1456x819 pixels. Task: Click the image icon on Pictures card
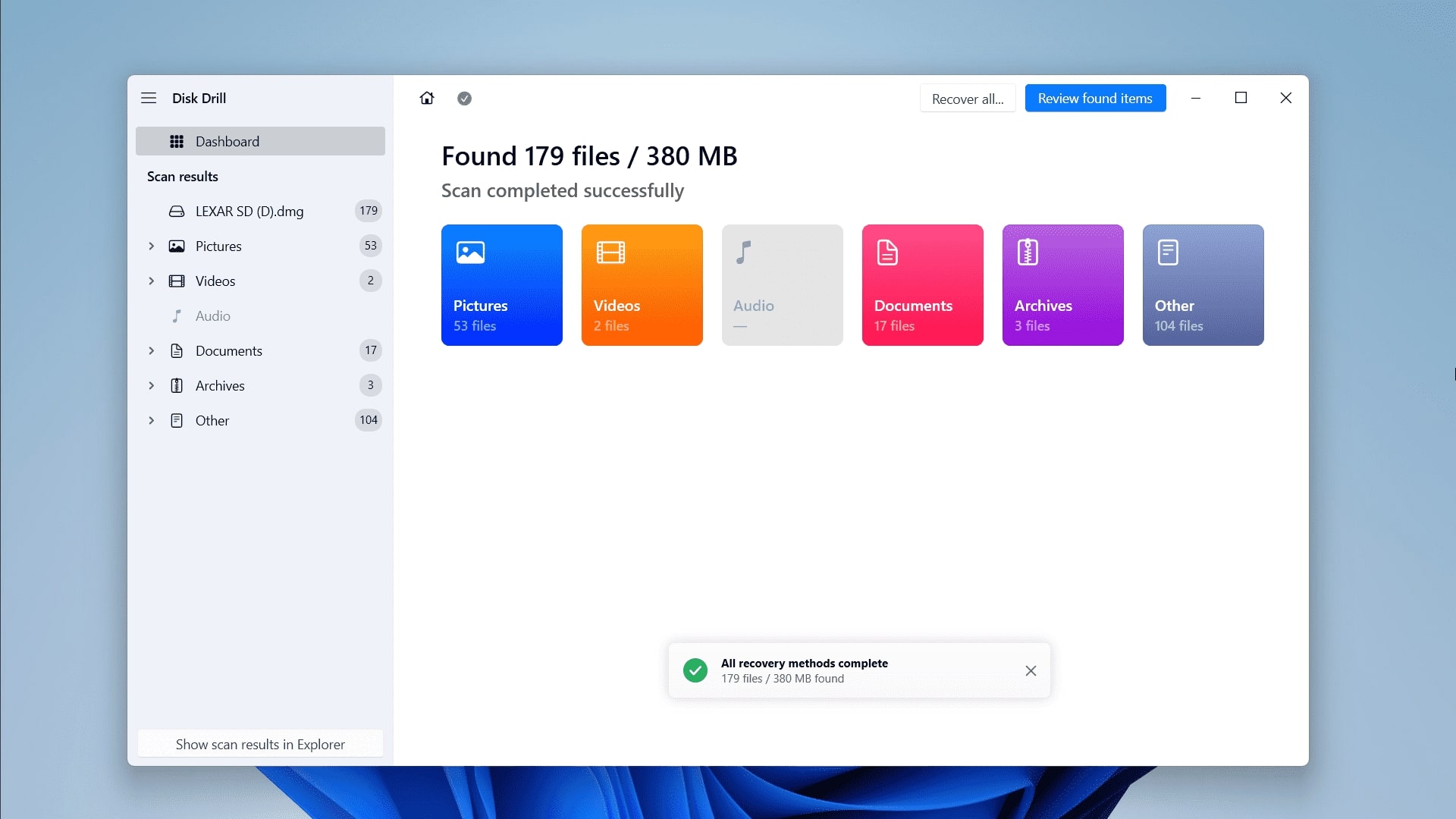point(470,252)
